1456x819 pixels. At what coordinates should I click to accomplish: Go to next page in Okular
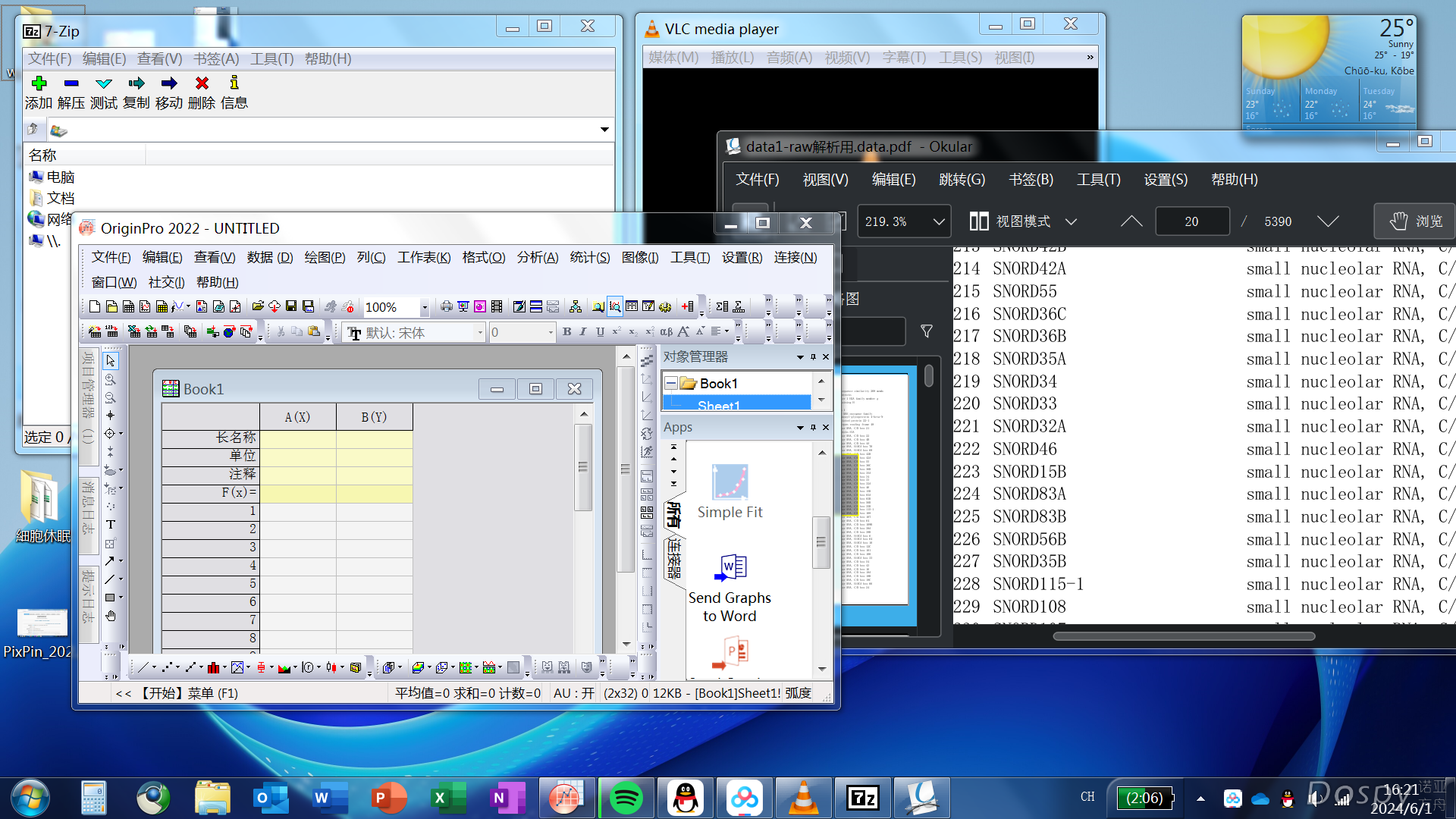point(1328,221)
